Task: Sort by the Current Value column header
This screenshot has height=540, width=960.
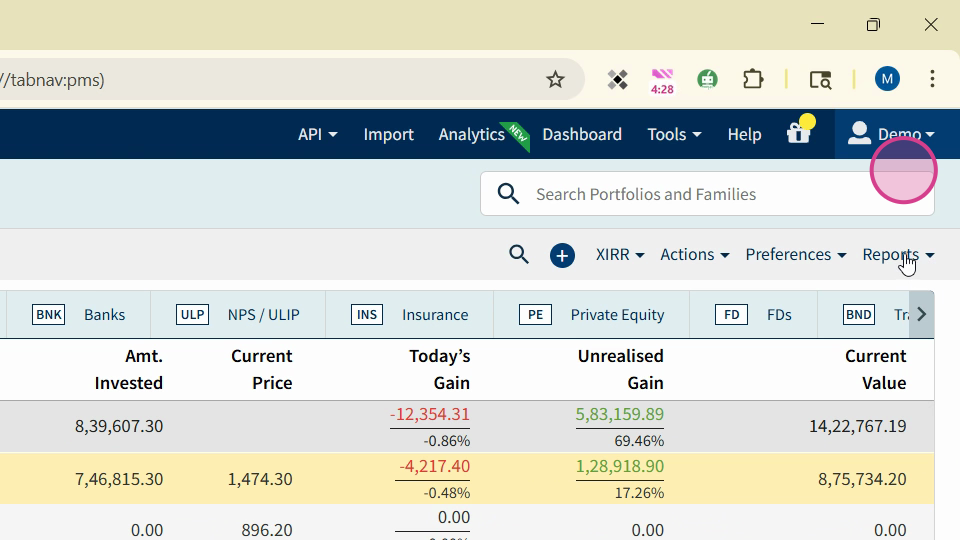Action: coord(876,369)
